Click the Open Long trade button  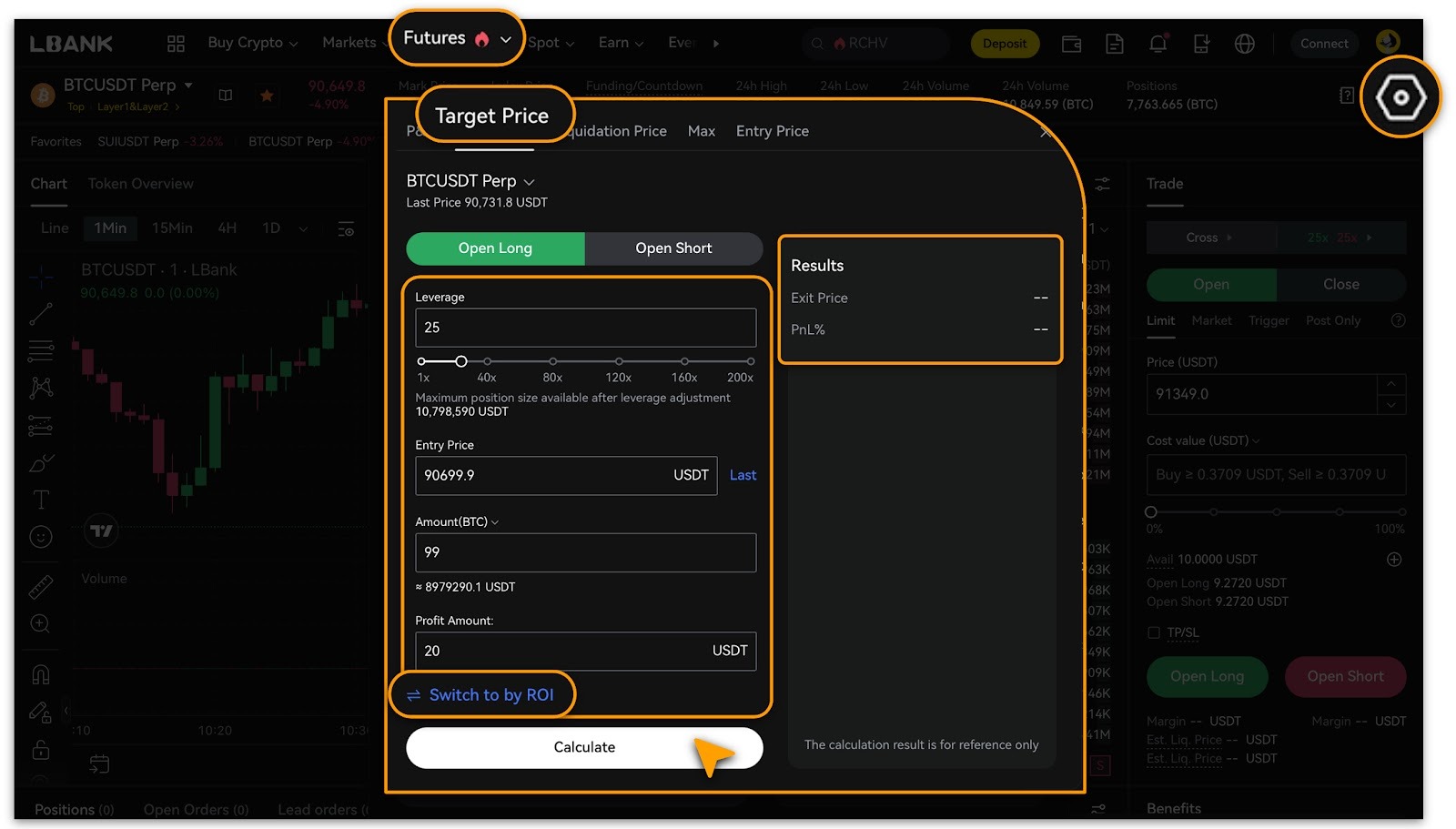(1207, 676)
